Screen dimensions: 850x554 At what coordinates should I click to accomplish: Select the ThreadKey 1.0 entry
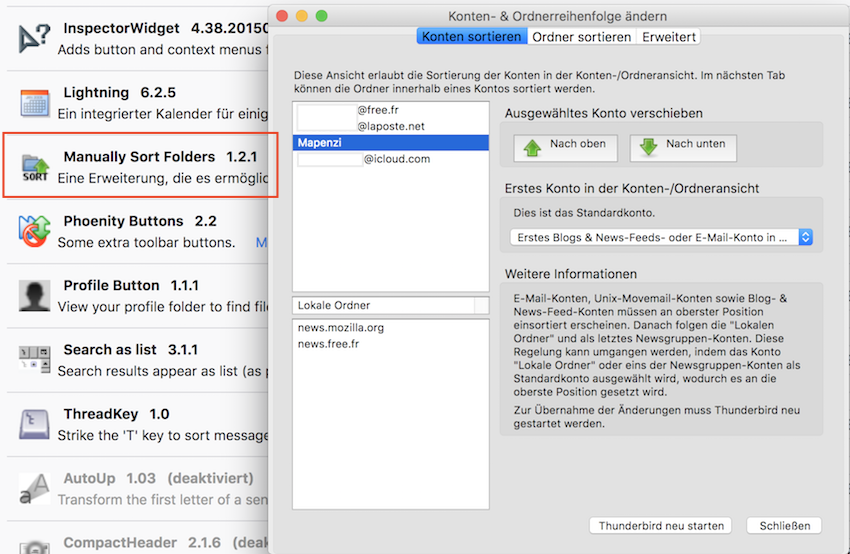click(138, 424)
